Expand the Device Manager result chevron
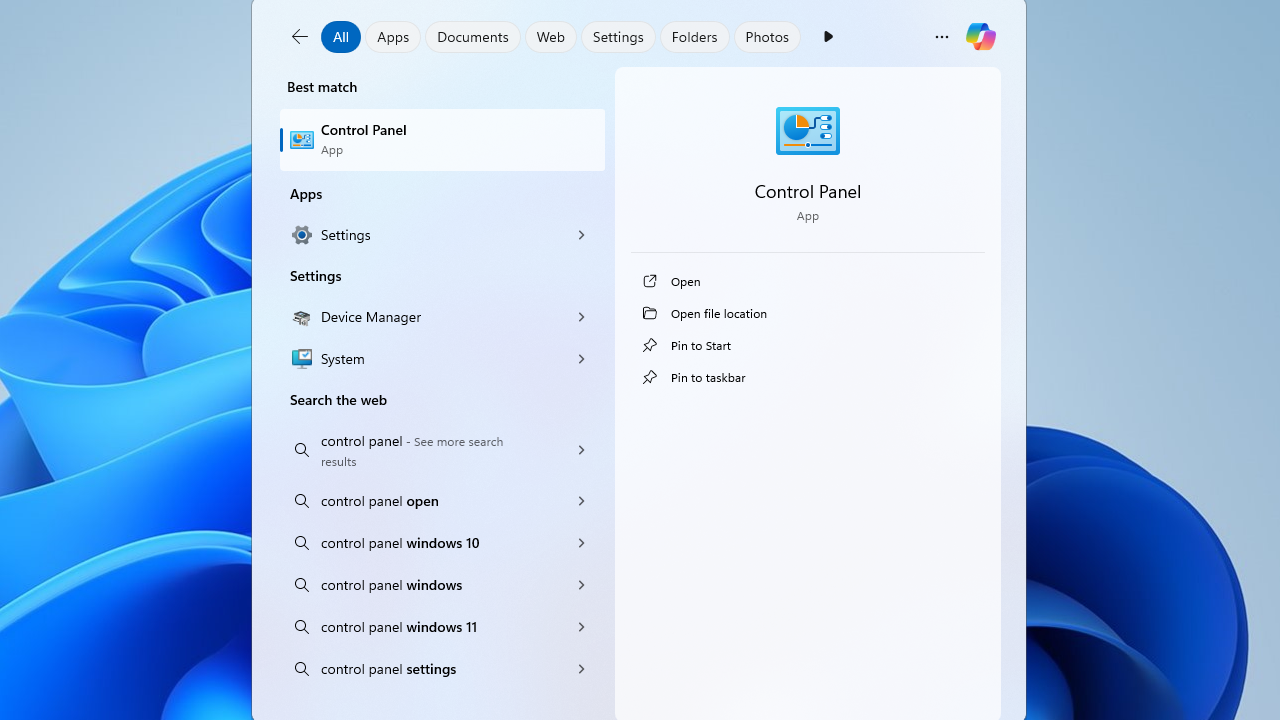The width and height of the screenshot is (1280, 720). (580, 317)
